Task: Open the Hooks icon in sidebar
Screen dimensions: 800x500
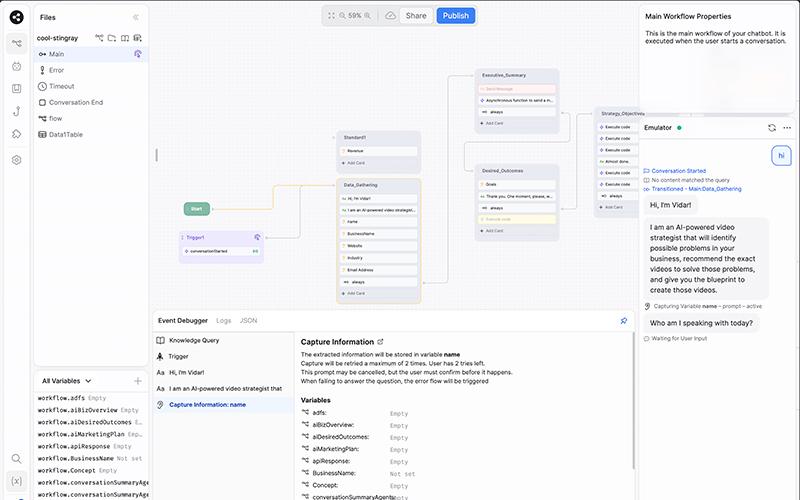Action: 16,111
